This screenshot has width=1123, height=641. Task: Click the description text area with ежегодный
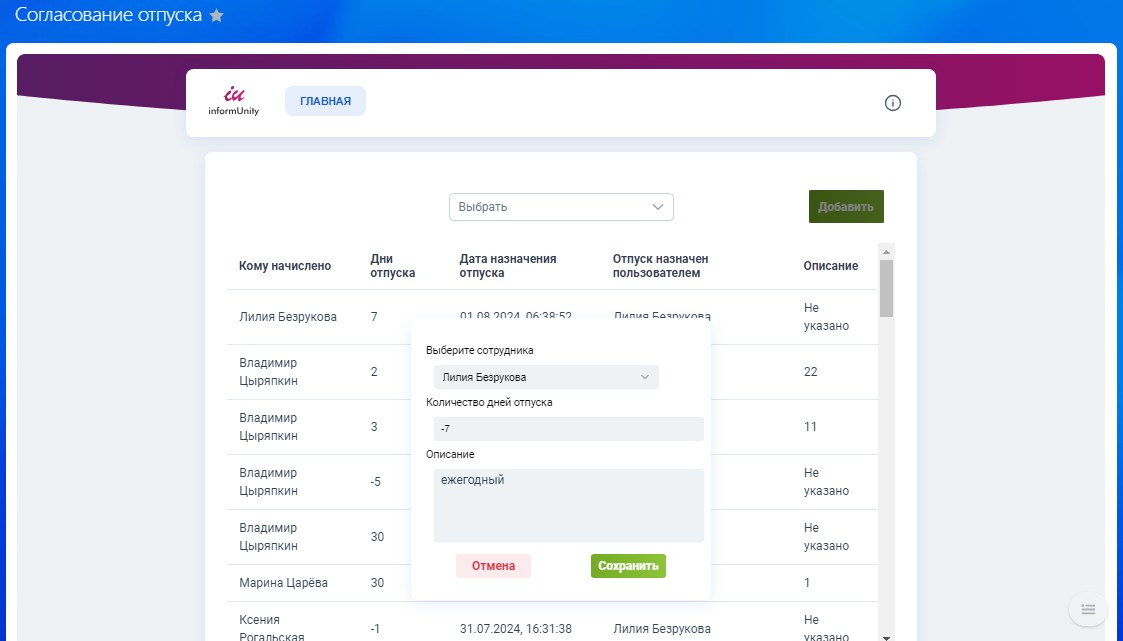tap(568, 505)
